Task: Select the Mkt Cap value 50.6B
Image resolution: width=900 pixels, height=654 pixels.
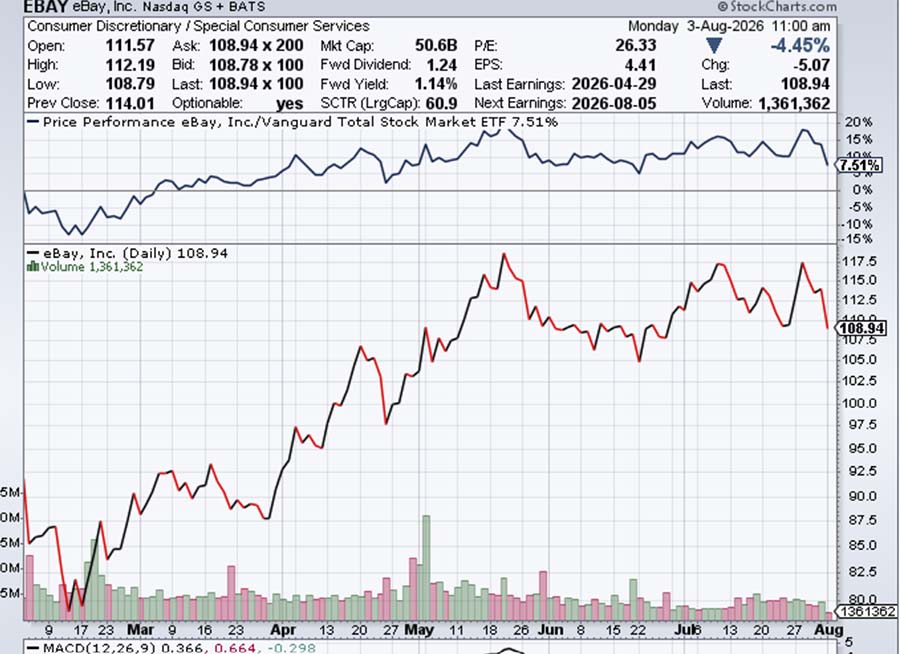Action: point(436,45)
